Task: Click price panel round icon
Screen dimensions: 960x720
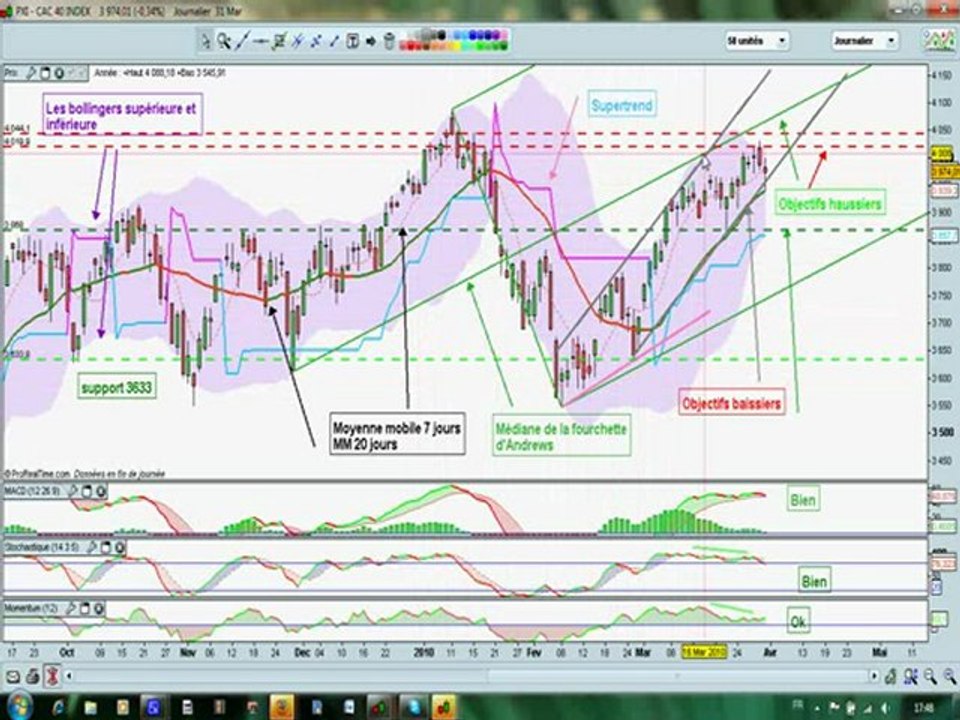Action: (x=59, y=73)
